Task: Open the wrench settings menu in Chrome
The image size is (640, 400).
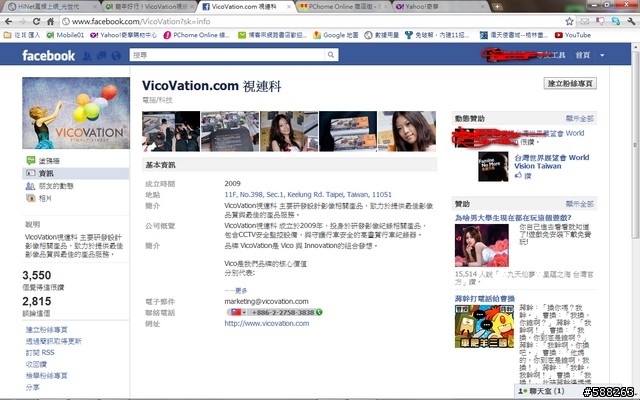Action: point(631,21)
